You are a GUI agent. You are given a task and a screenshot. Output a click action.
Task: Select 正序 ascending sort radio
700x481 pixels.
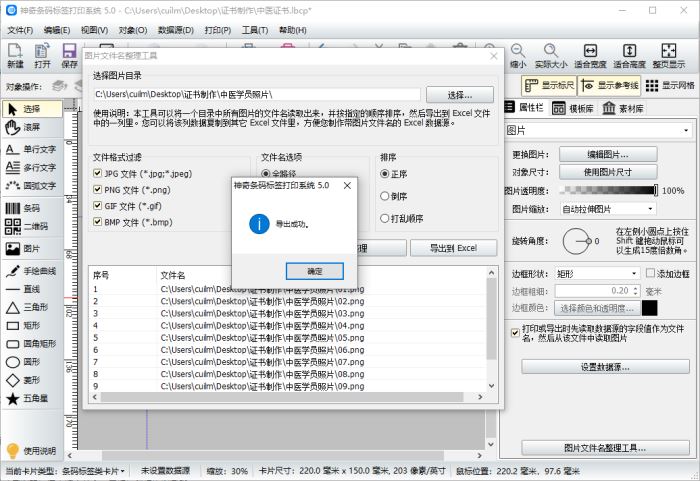pos(384,174)
